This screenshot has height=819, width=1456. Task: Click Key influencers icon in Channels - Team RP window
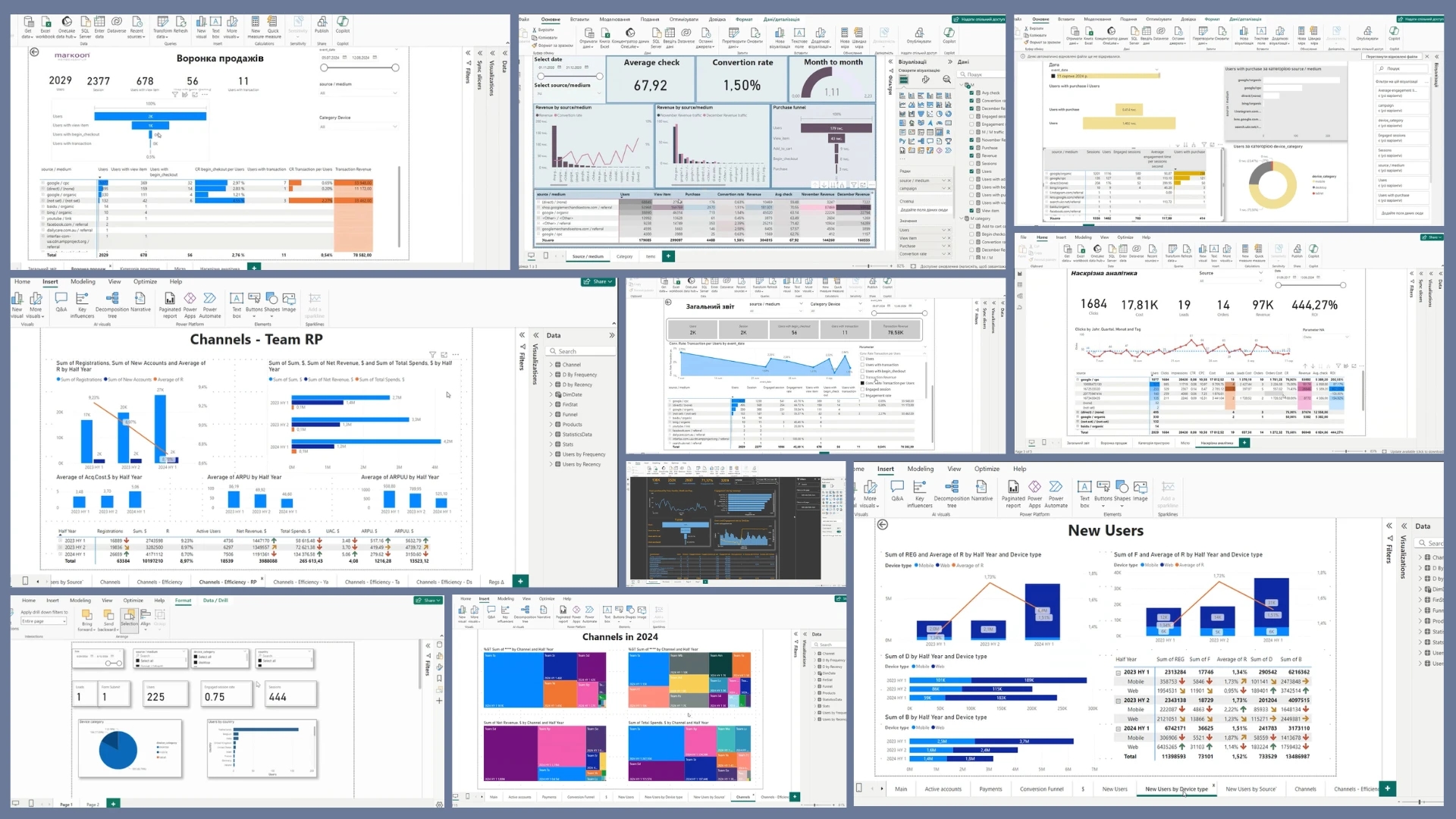82,298
